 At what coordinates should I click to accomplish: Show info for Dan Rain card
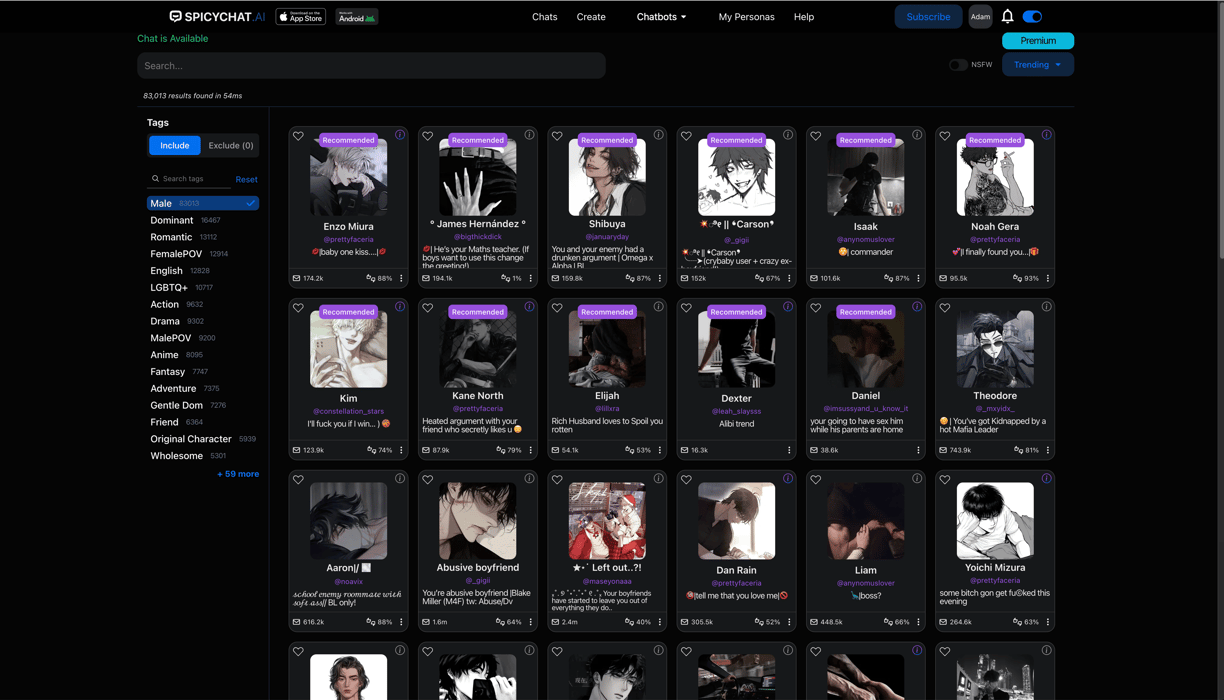[x=788, y=479]
